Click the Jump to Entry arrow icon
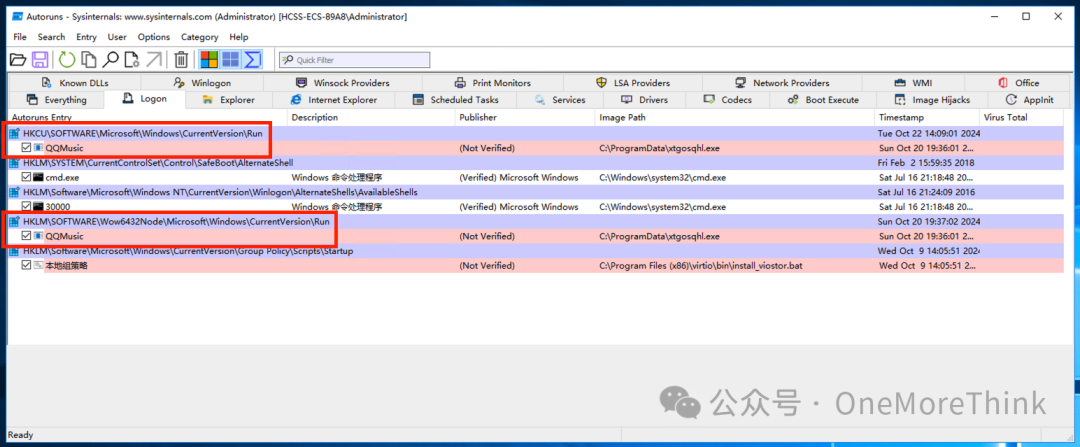The width and height of the screenshot is (1080, 447). point(153,60)
